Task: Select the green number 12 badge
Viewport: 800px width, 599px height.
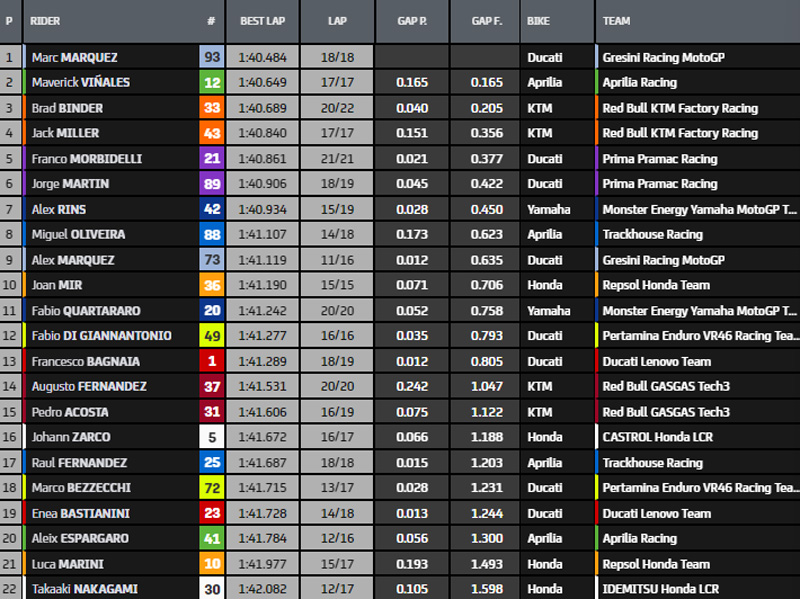Action: pos(211,82)
